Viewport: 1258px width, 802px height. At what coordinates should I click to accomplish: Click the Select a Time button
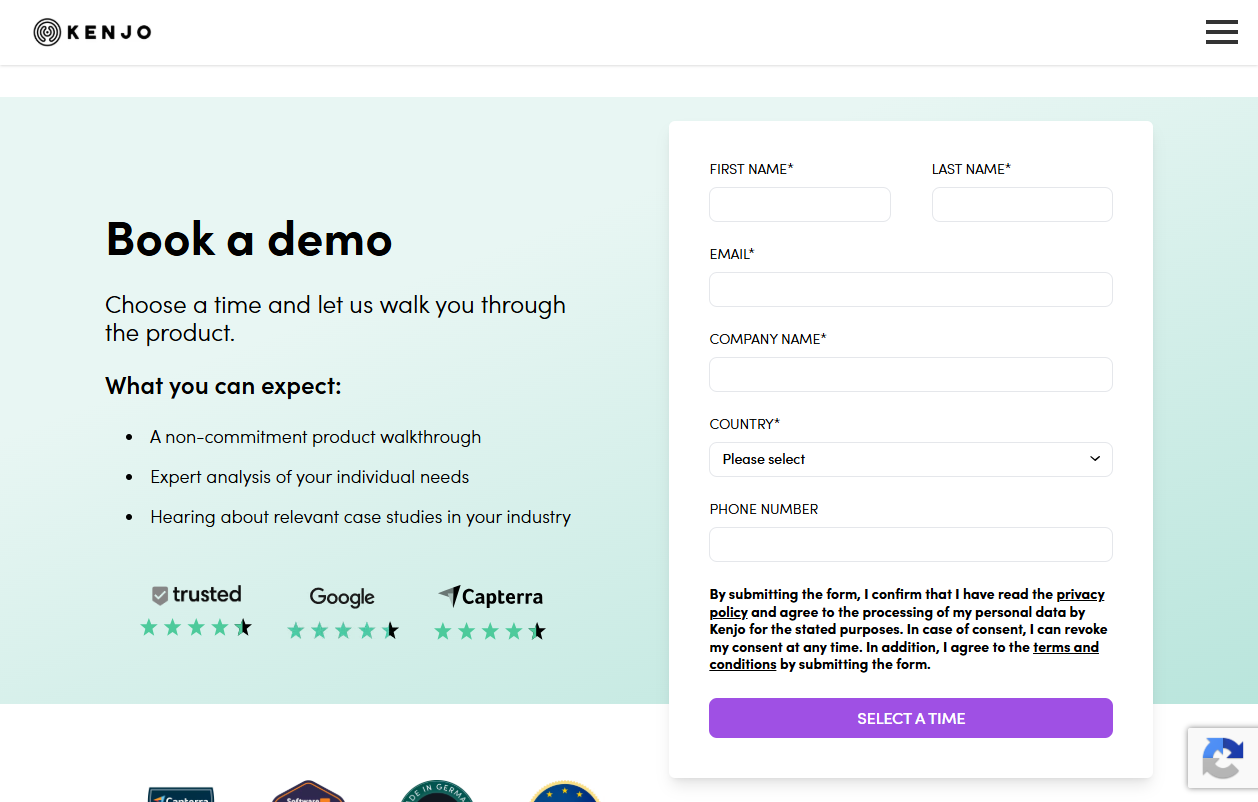click(x=910, y=718)
